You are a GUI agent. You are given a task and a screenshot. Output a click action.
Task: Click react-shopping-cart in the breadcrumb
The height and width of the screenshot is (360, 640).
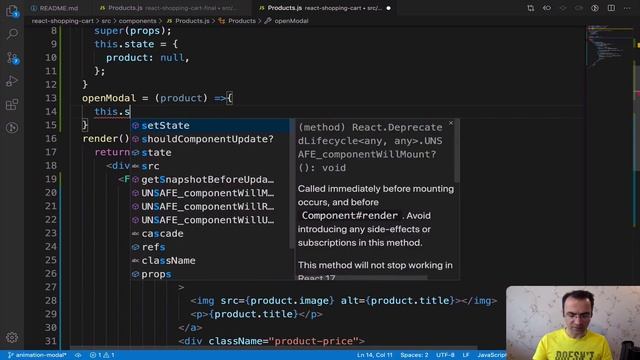point(62,21)
